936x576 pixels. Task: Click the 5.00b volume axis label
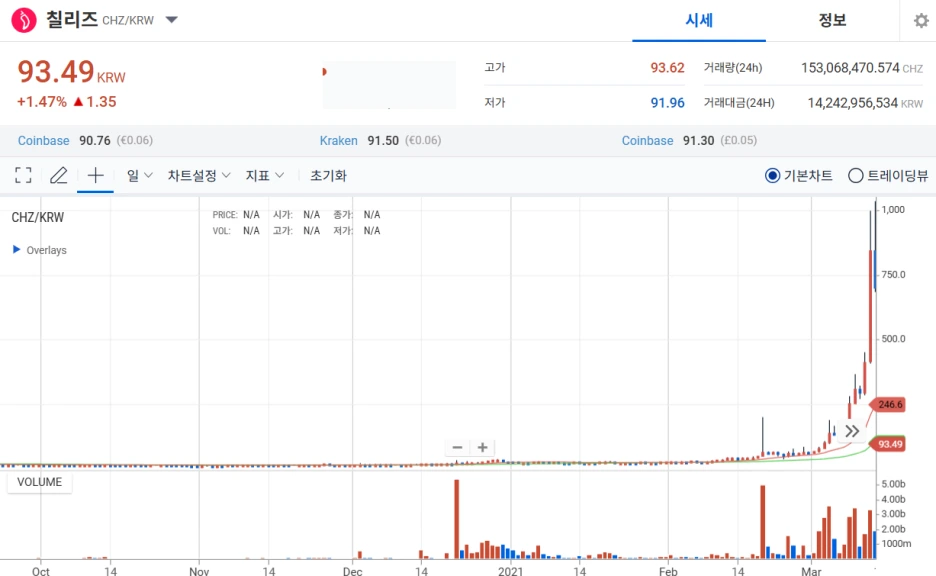pyautogui.click(x=893, y=483)
